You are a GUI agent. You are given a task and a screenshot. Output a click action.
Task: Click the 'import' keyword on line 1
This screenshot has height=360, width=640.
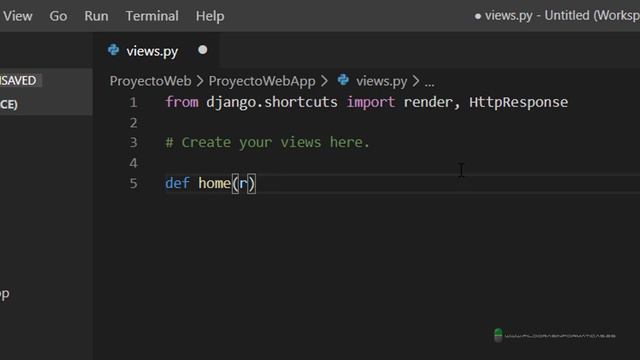(371, 102)
